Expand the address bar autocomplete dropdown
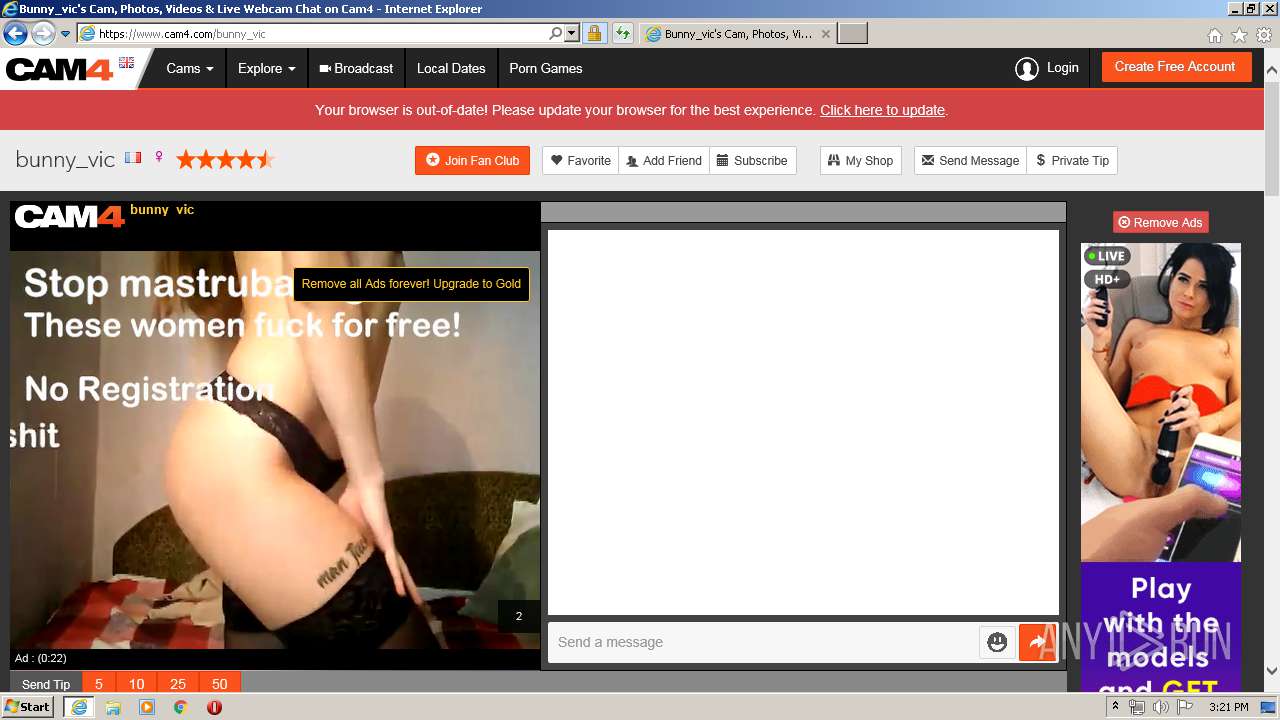The image size is (1280, 720). (572, 33)
